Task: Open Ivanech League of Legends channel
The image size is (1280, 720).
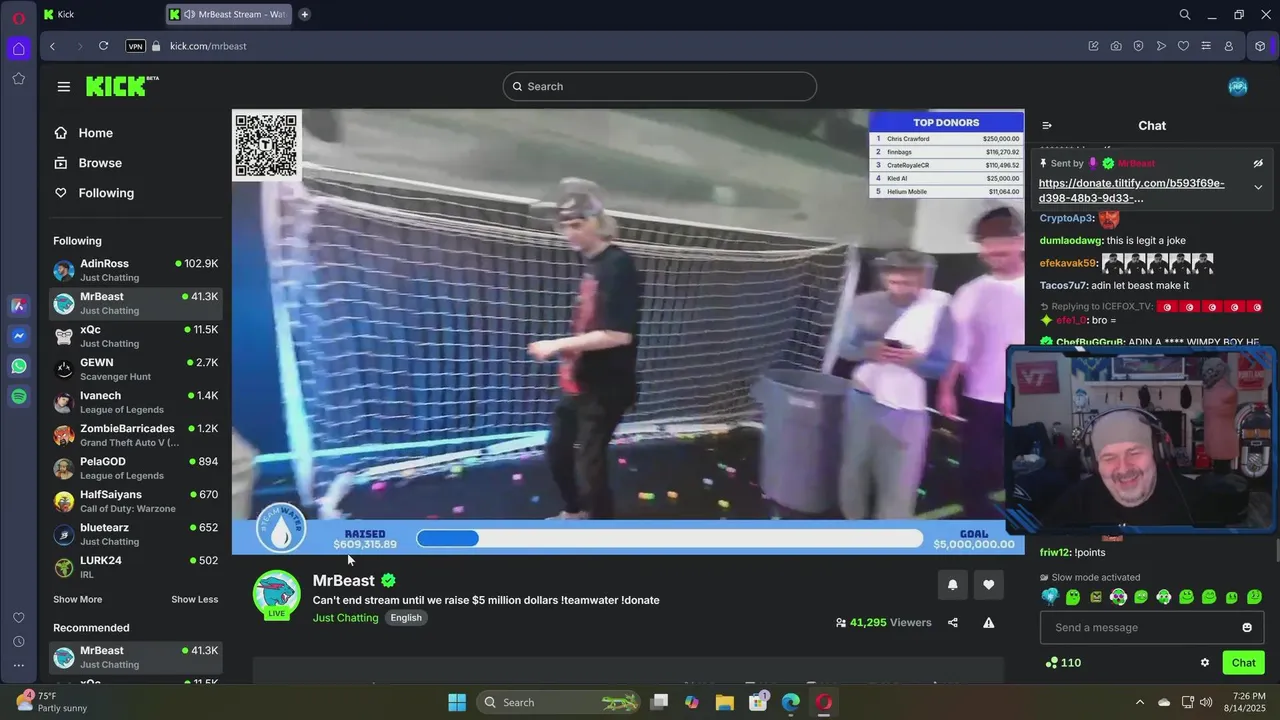Action: point(136,402)
